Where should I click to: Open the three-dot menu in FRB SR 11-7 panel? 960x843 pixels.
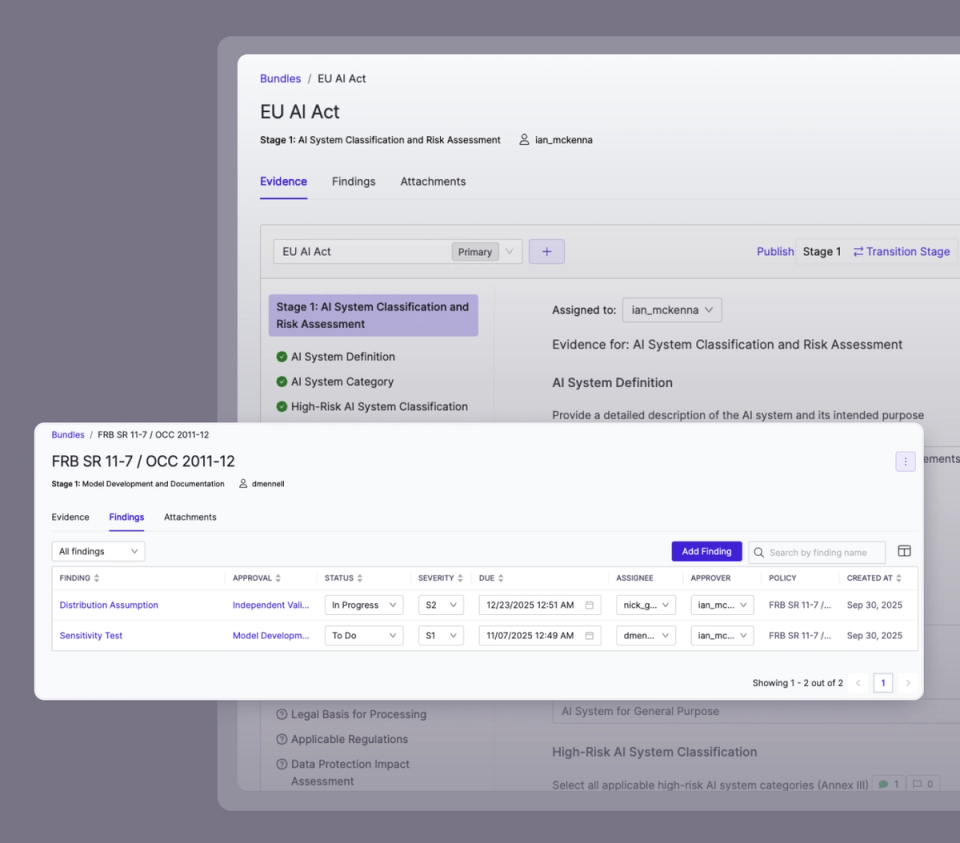coord(905,462)
